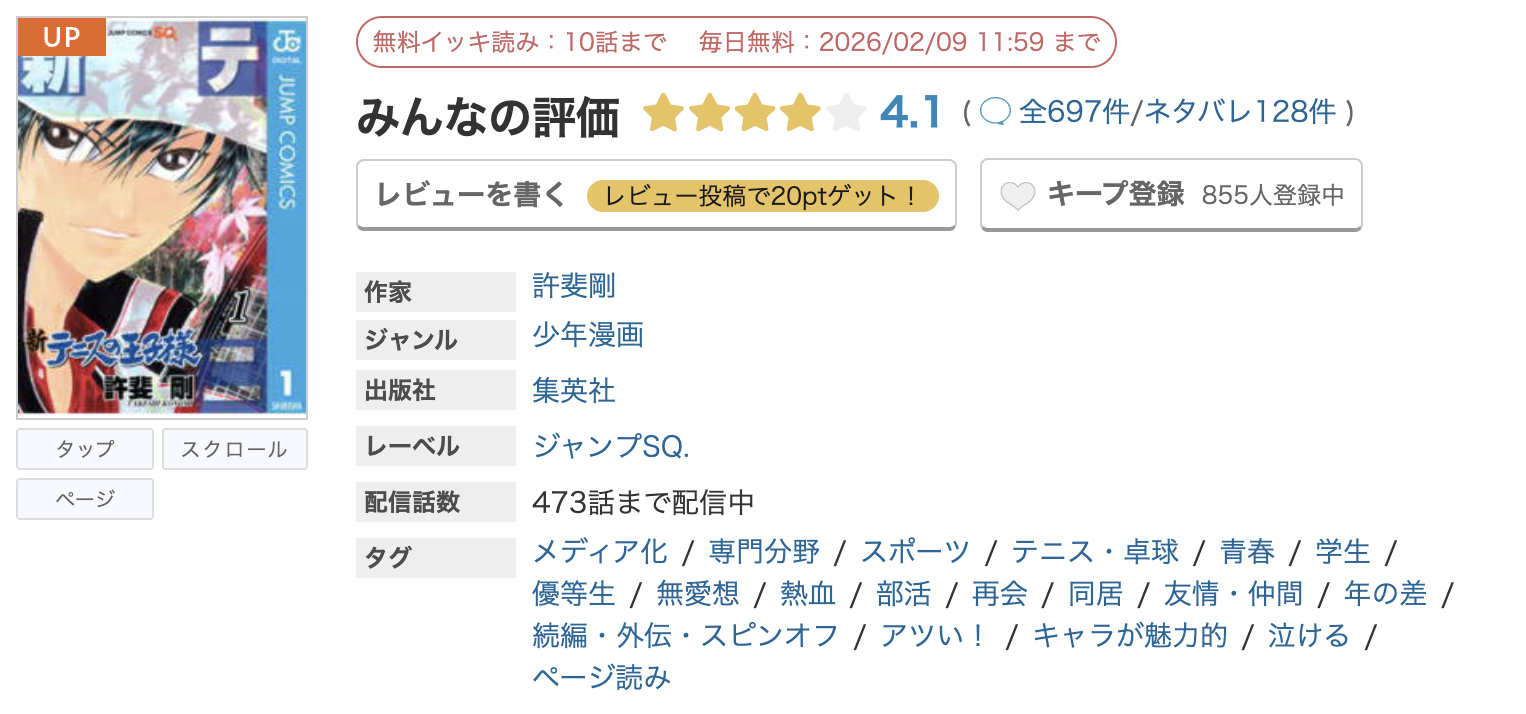
Task: Select the タップ reading mode button
Action: [x=84, y=448]
